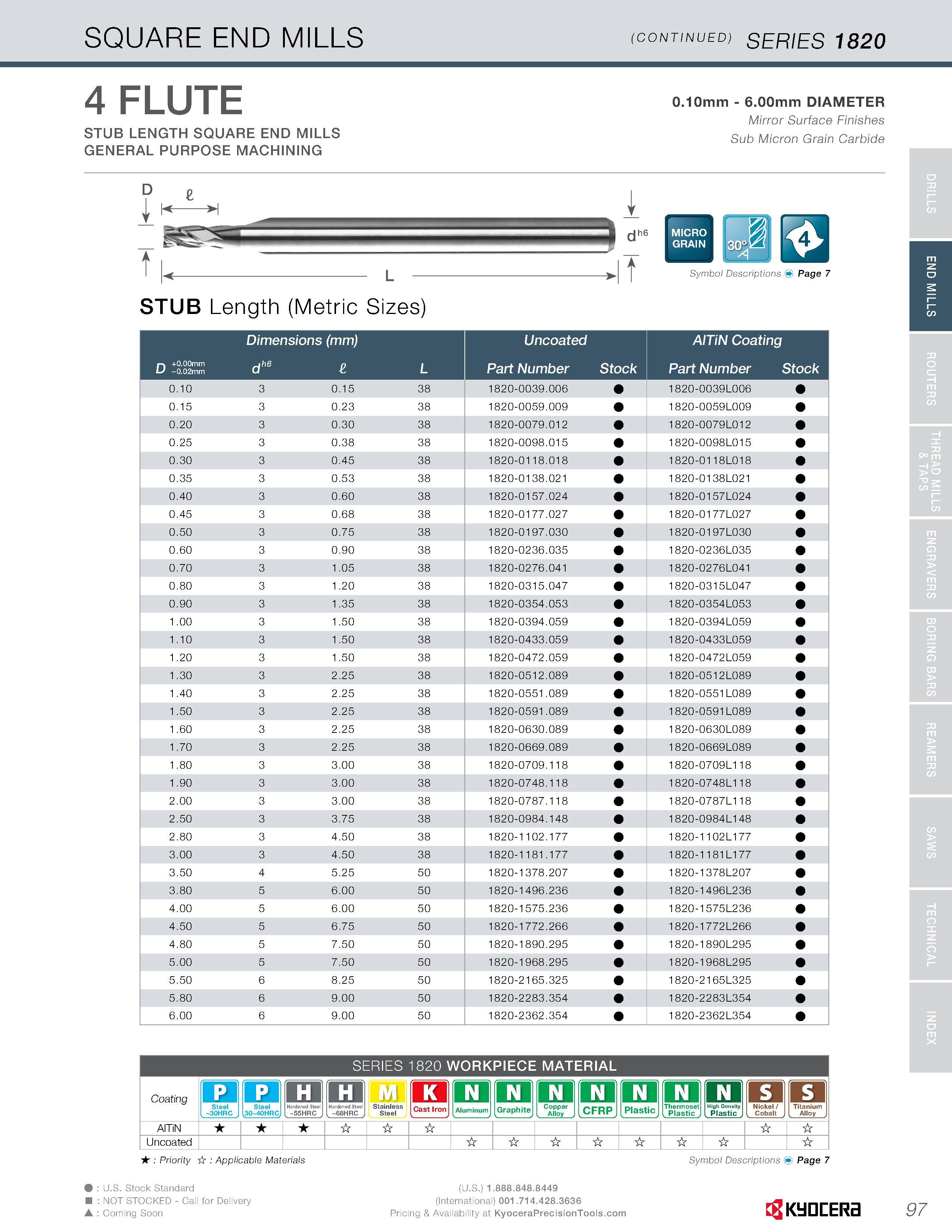Screen dimensions: 952x1232
Task: Select the N Plastic material icon
Action: pos(640,1098)
